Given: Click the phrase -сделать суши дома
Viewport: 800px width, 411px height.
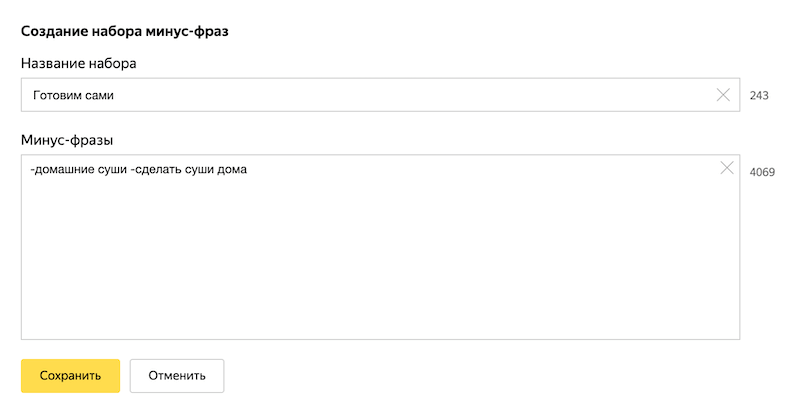Looking at the screenshot, I should [189, 170].
